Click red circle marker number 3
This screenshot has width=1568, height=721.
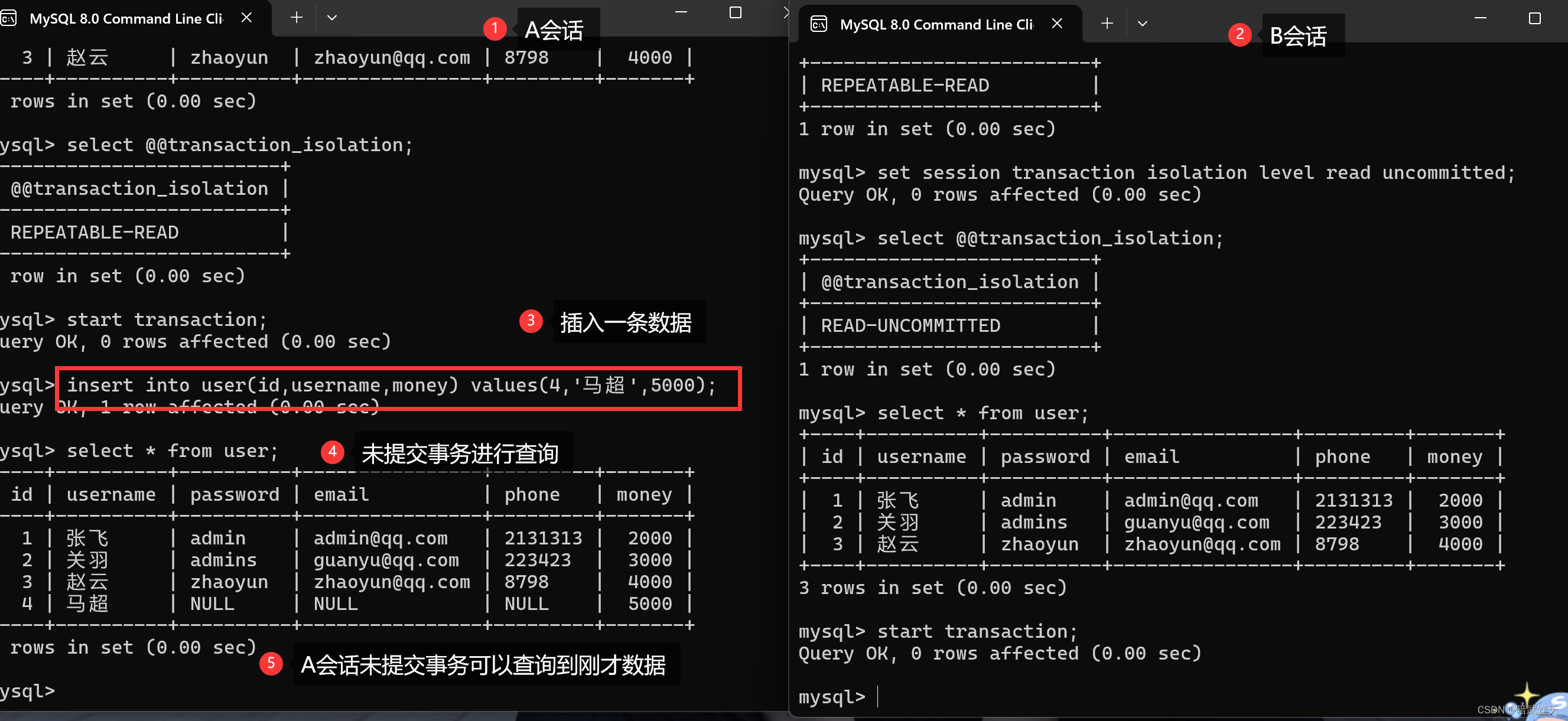click(530, 321)
